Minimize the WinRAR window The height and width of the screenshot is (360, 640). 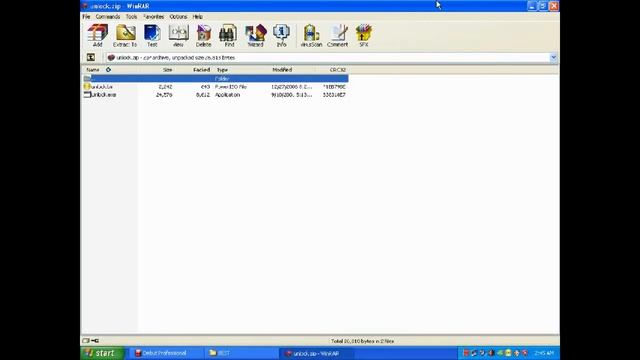(x=531, y=6)
